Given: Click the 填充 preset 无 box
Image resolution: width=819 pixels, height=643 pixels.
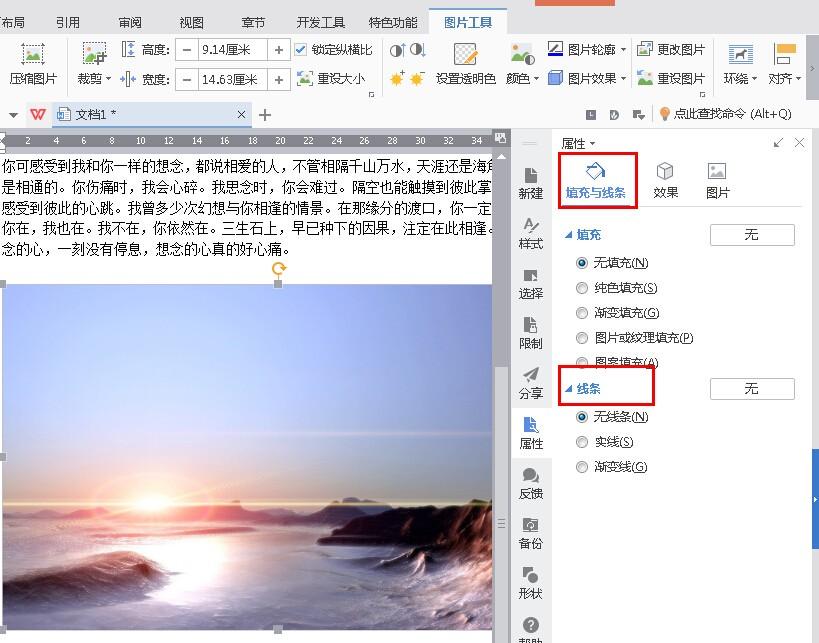Looking at the screenshot, I should pyautogui.click(x=752, y=235).
